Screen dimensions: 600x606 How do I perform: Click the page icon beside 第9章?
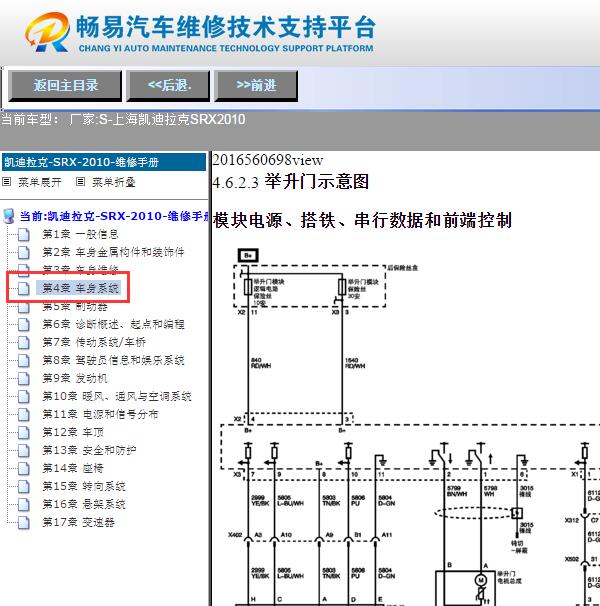(24, 378)
